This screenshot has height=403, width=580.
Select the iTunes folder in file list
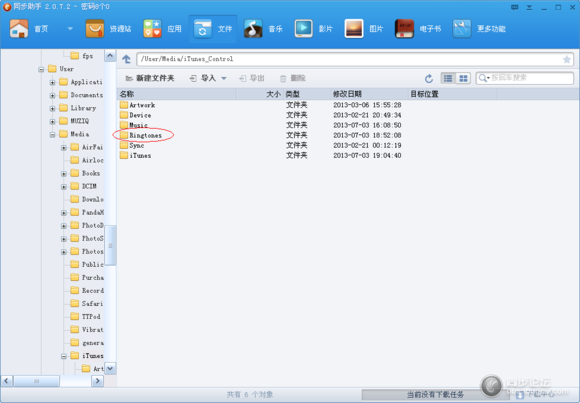(135, 155)
